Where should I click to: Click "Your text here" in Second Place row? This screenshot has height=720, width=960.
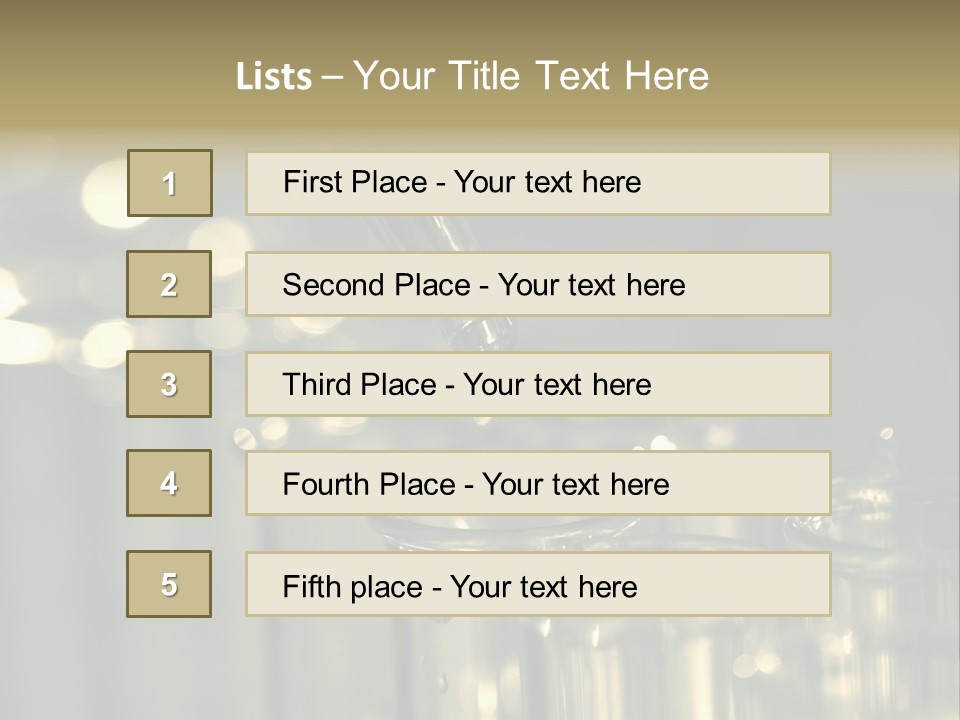pos(591,285)
